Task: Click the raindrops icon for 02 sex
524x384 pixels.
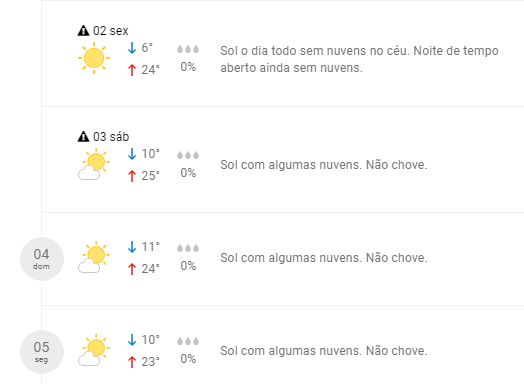Action: point(188,49)
